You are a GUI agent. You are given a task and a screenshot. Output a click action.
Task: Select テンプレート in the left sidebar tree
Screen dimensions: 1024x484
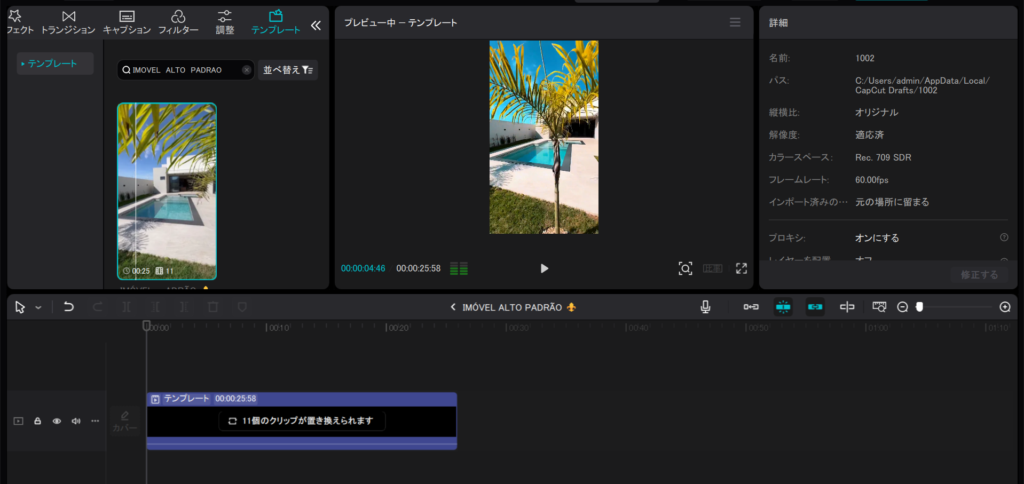coord(55,63)
